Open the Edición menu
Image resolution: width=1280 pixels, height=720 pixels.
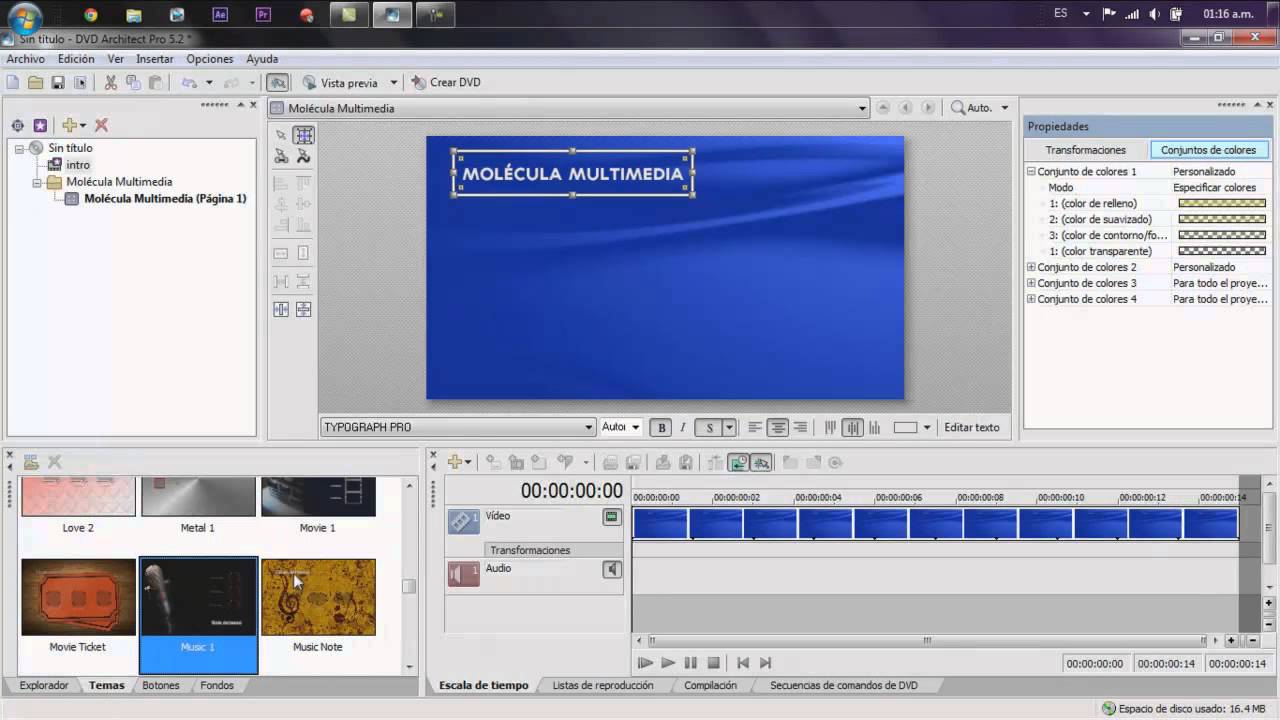76,59
